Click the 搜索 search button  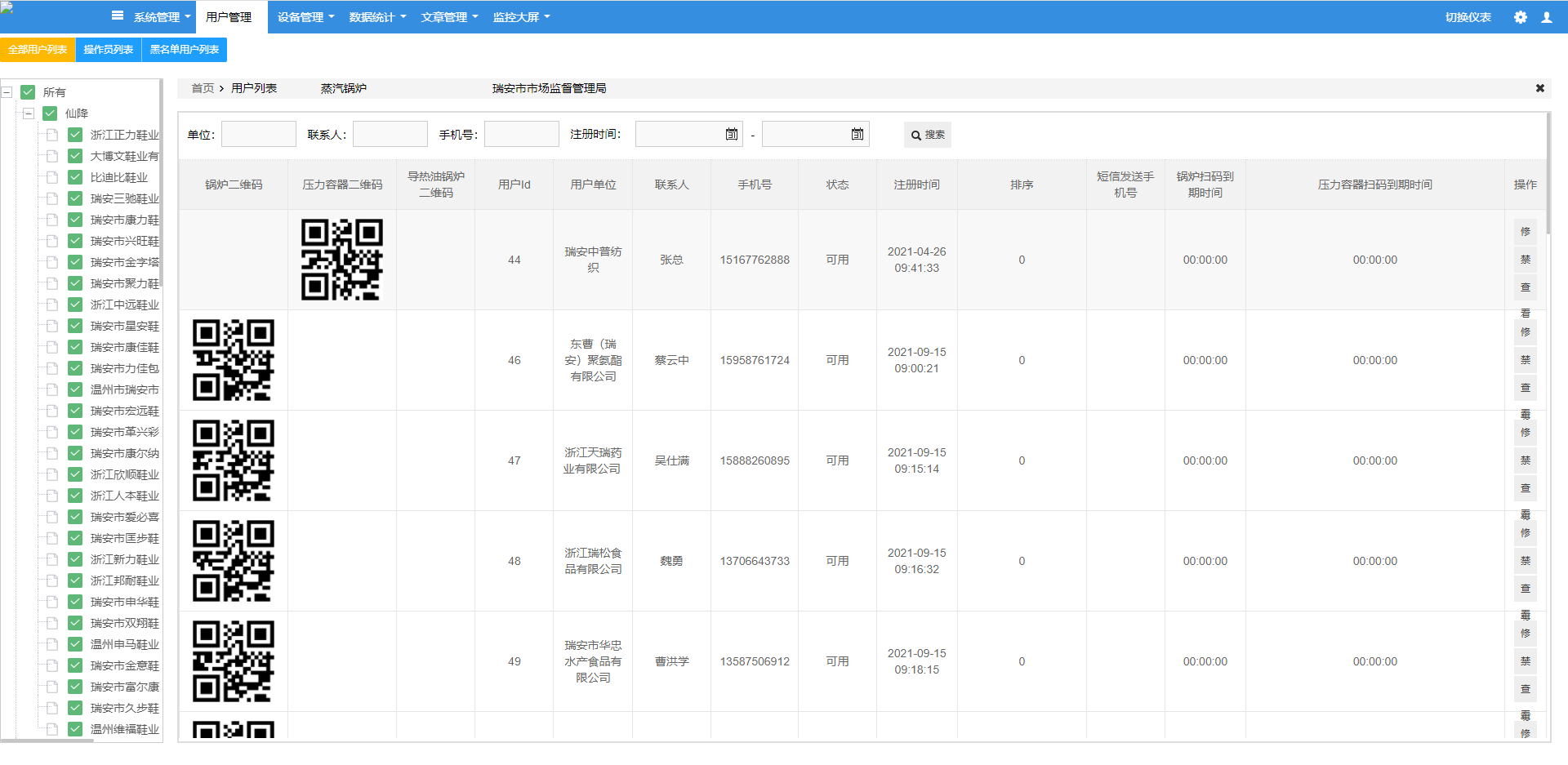(928, 135)
